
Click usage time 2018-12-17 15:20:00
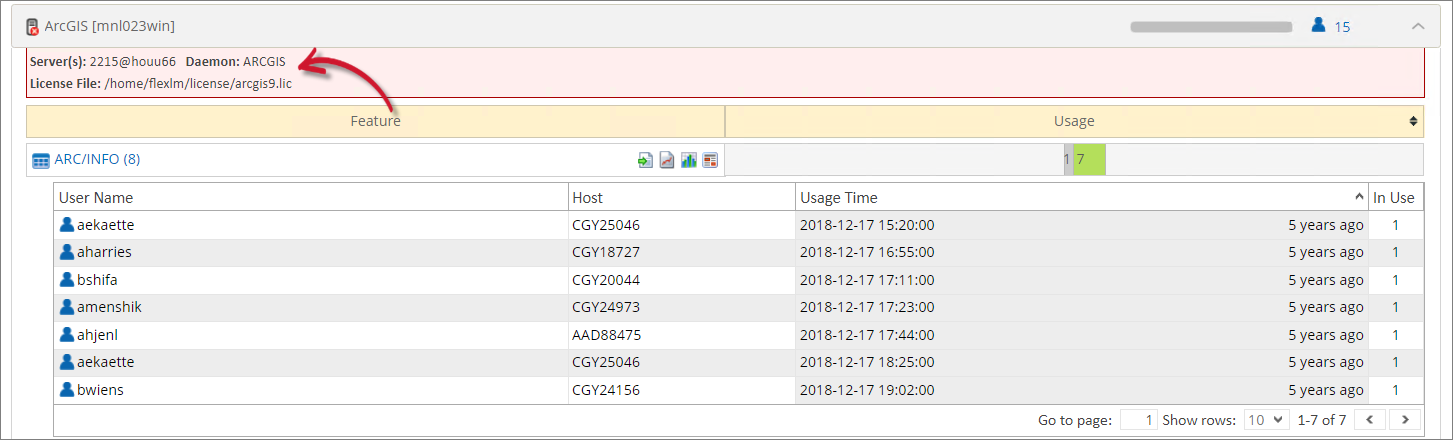[x=867, y=225]
